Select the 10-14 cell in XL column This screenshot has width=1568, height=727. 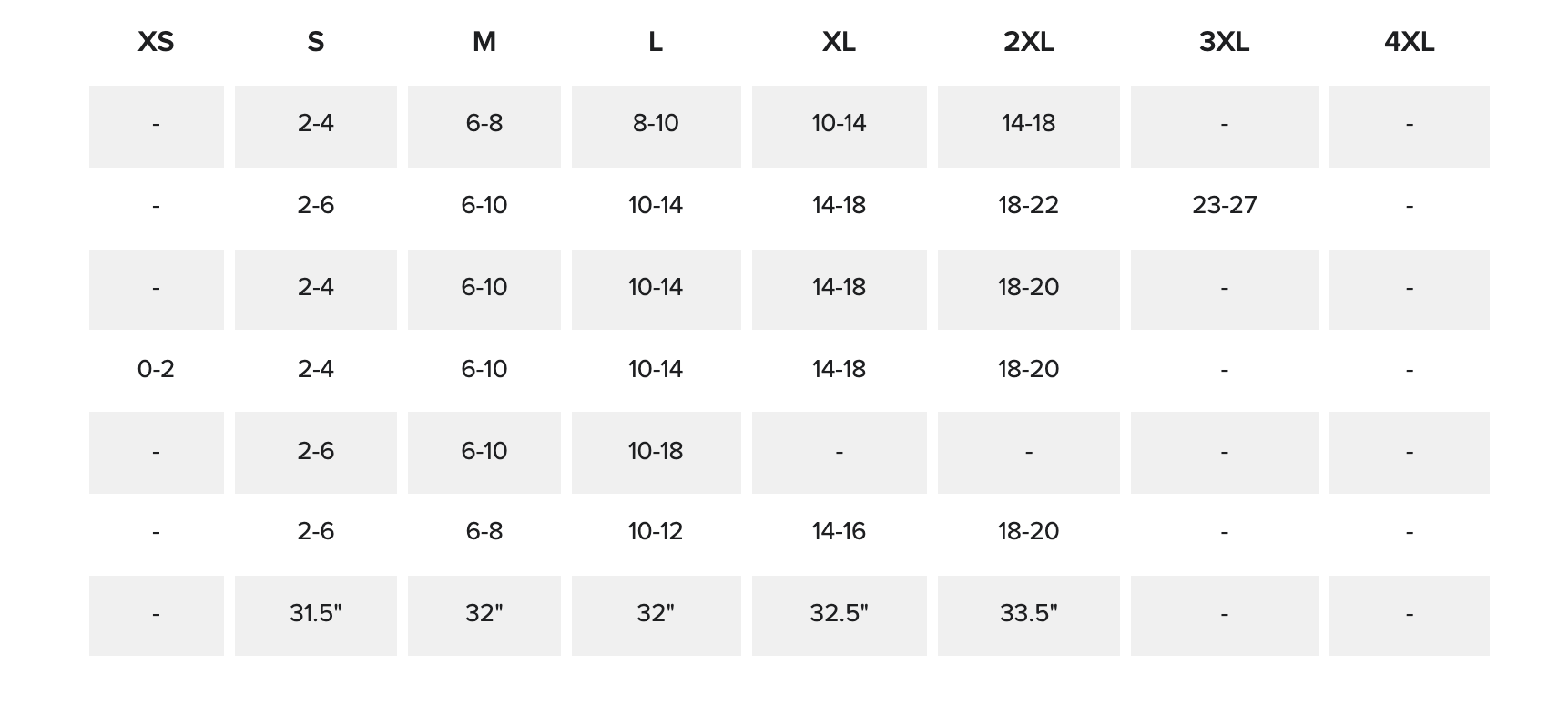click(x=839, y=124)
